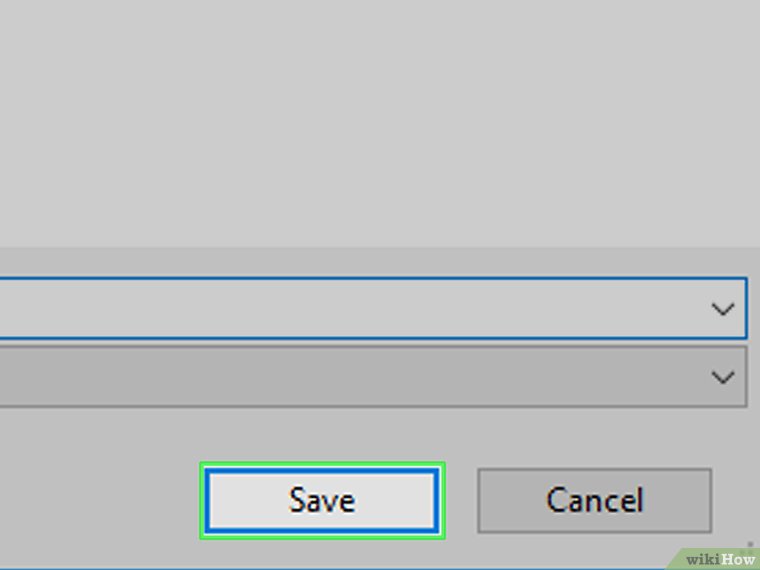Focus the blue-outlined file name text field
760x570 pixels.
[340, 309]
